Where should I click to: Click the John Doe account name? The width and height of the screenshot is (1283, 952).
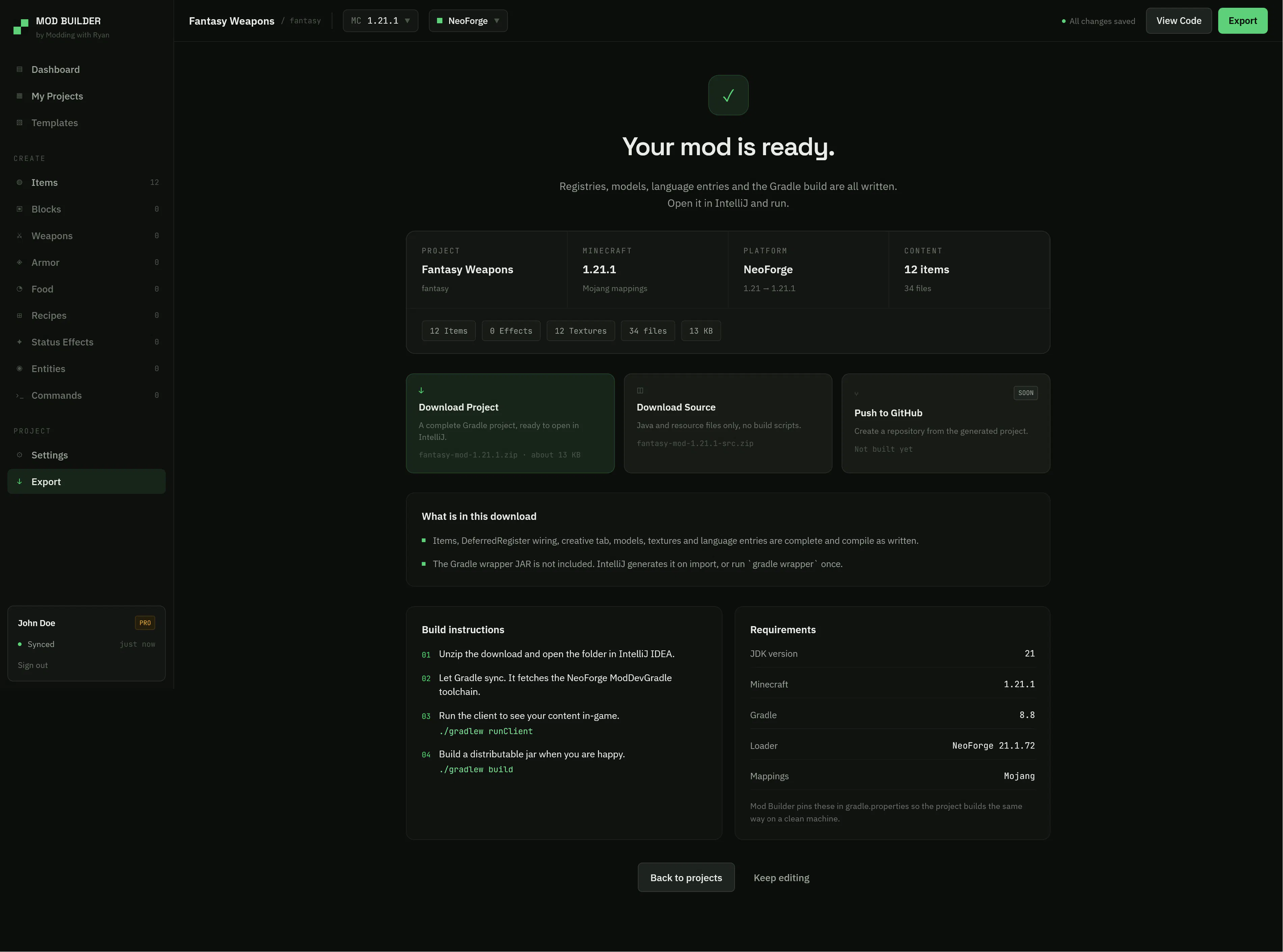(x=36, y=622)
